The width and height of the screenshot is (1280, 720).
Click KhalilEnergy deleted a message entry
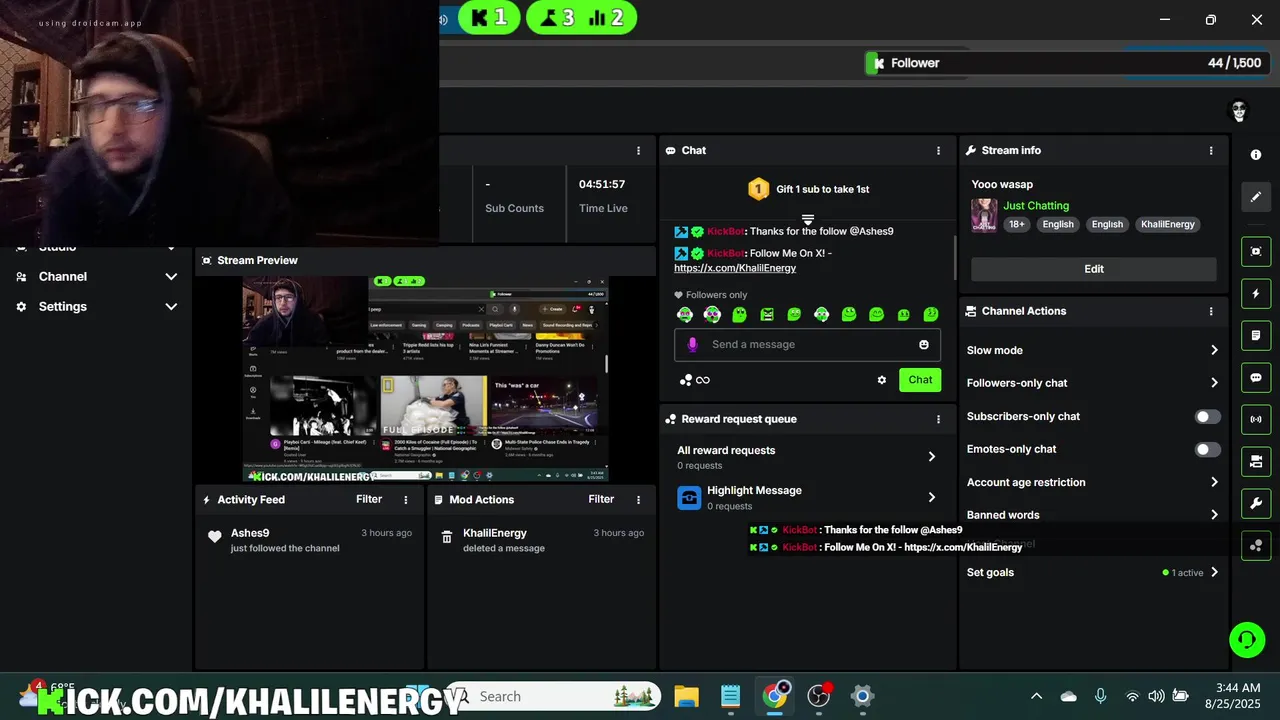pos(542,540)
